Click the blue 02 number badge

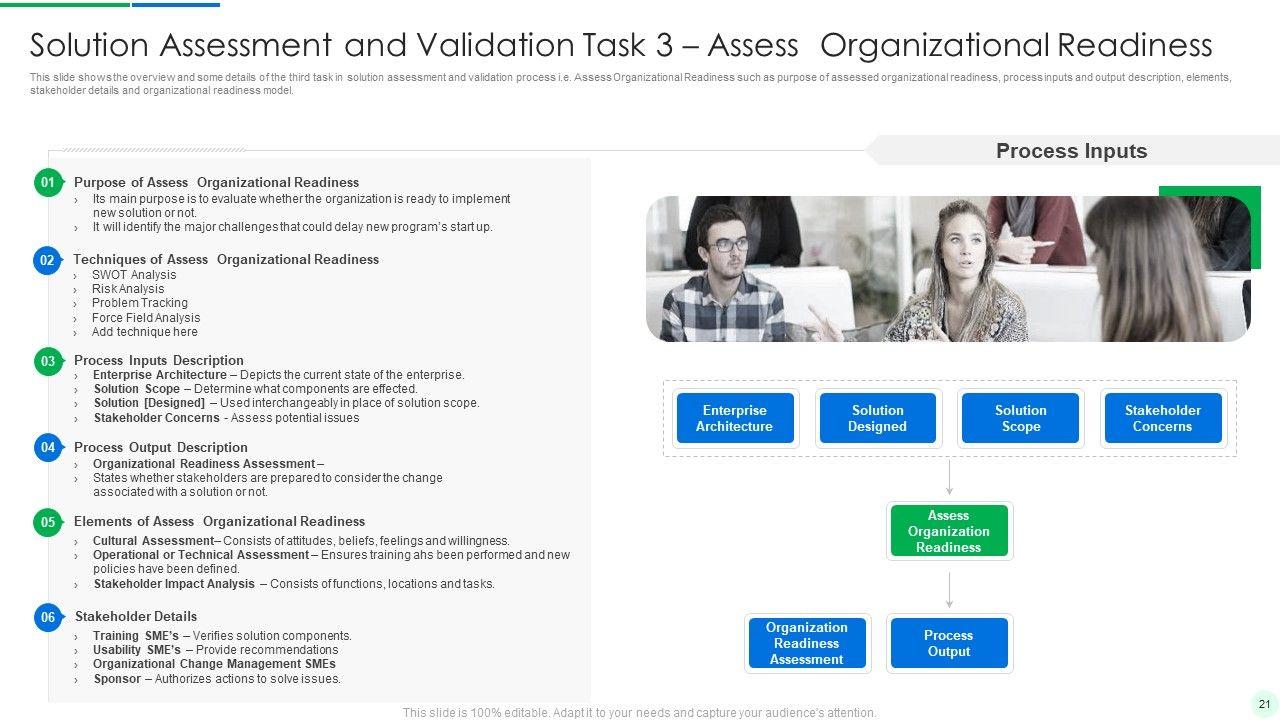[x=47, y=260]
